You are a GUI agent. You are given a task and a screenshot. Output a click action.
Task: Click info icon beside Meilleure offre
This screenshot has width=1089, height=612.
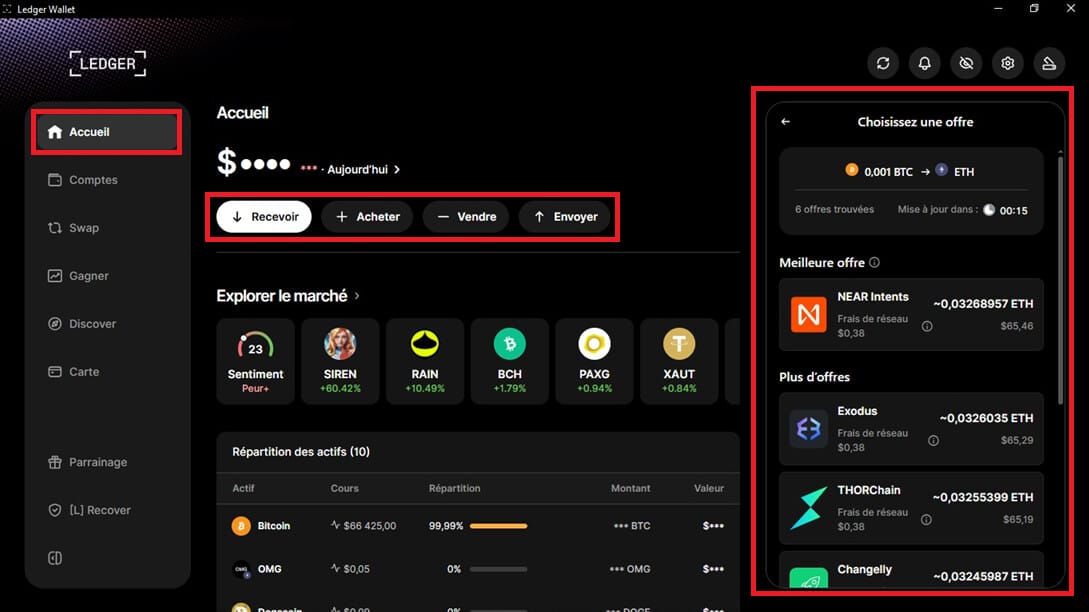coord(875,263)
